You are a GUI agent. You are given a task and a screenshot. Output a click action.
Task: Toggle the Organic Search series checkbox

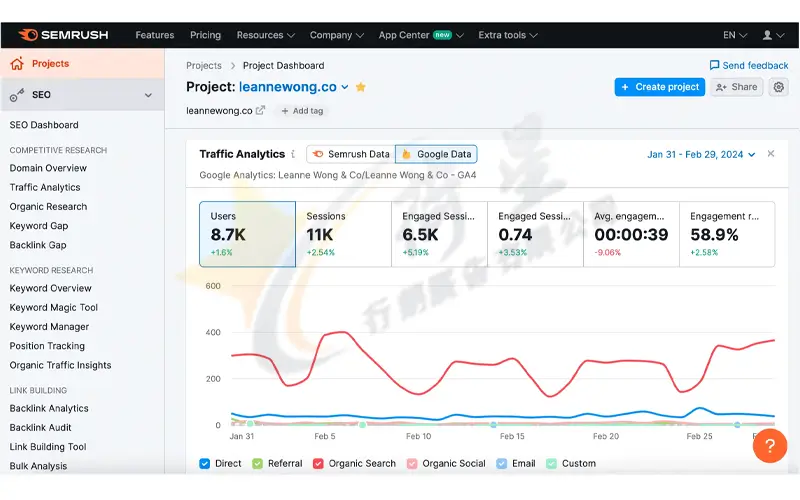click(318, 463)
